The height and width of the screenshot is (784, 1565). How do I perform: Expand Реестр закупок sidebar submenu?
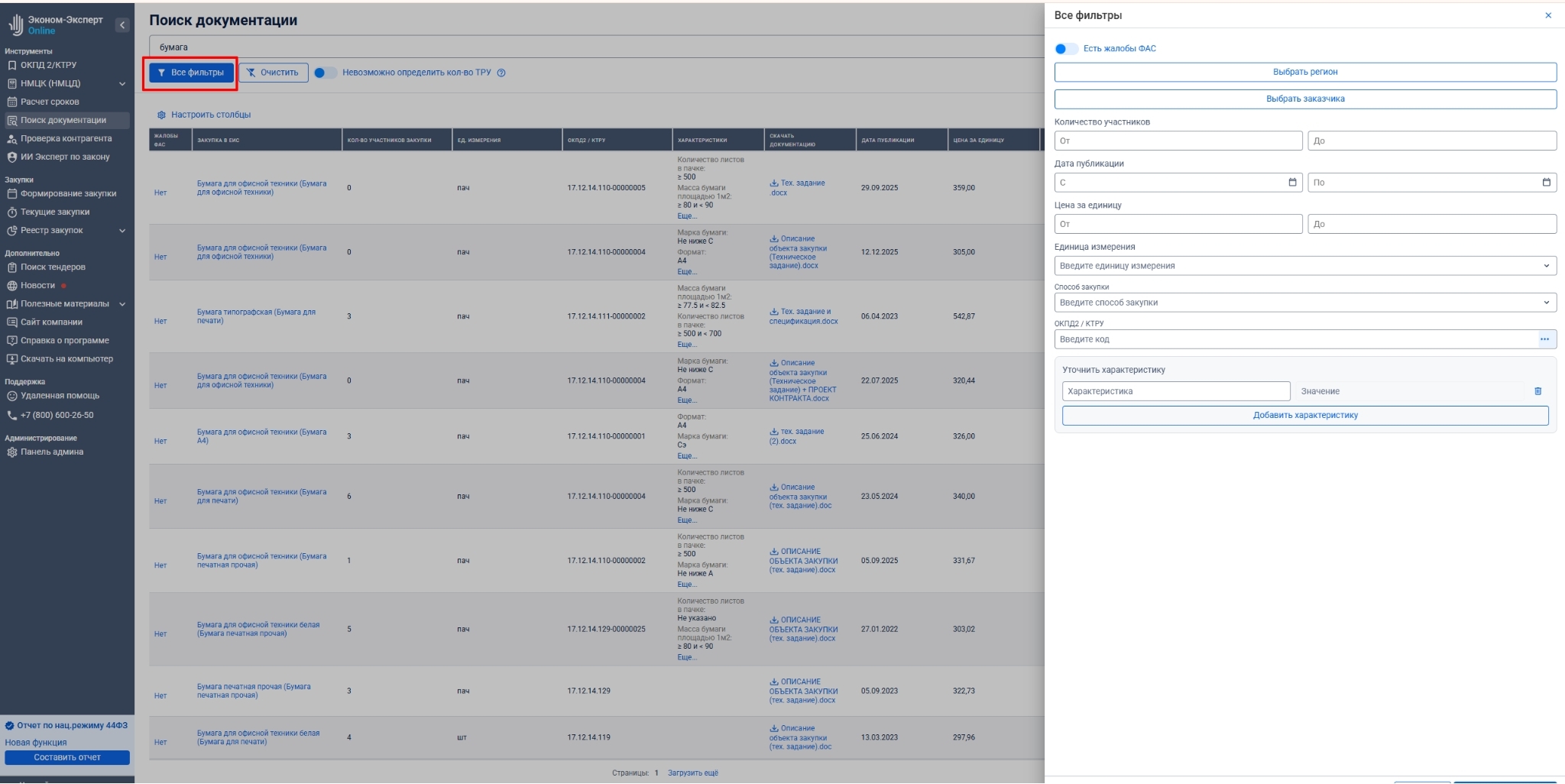pyautogui.click(x=122, y=231)
